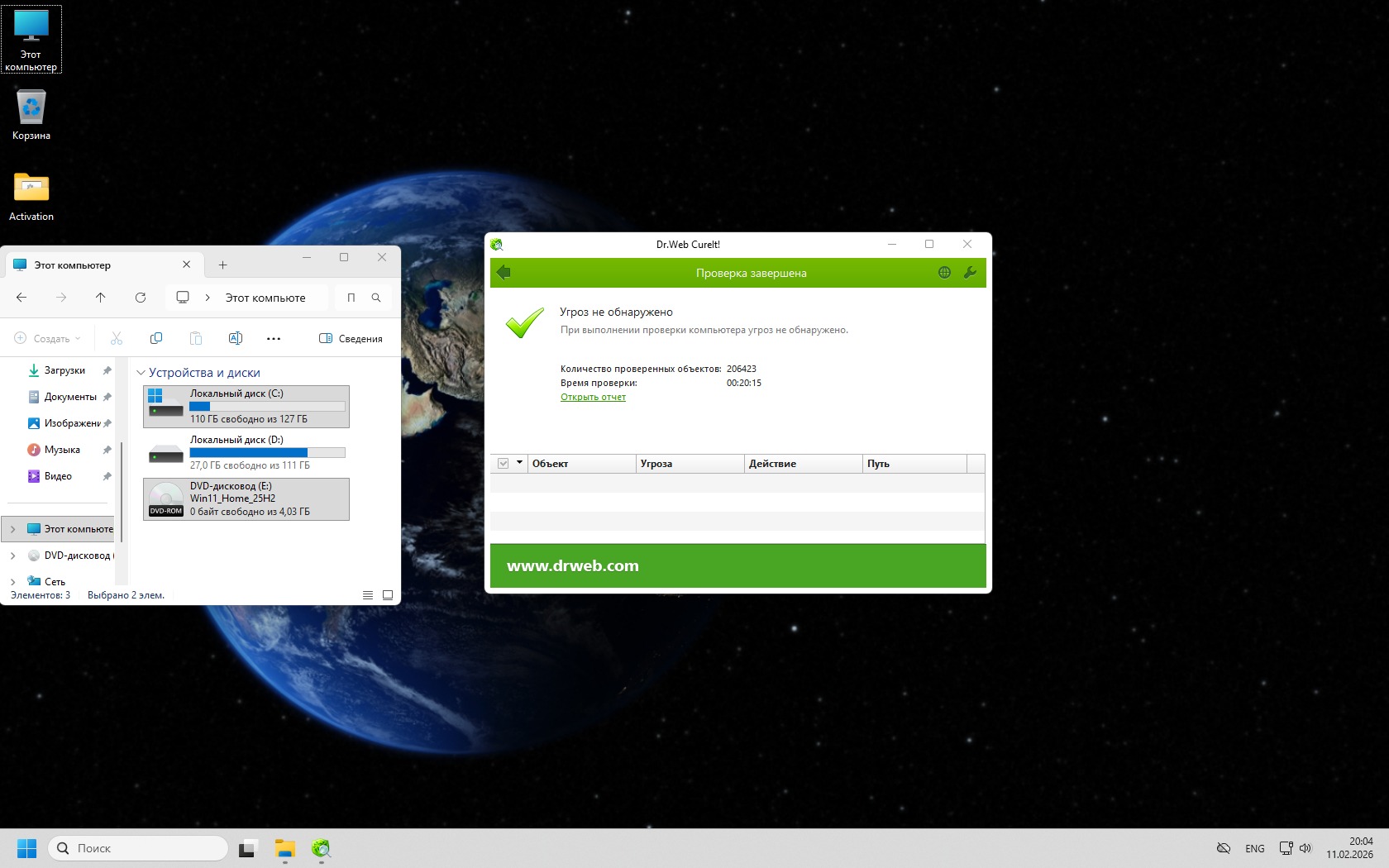The image size is (1389, 868).
Task: Open dropdown arrow next to threats checkbox
Action: pos(519,463)
